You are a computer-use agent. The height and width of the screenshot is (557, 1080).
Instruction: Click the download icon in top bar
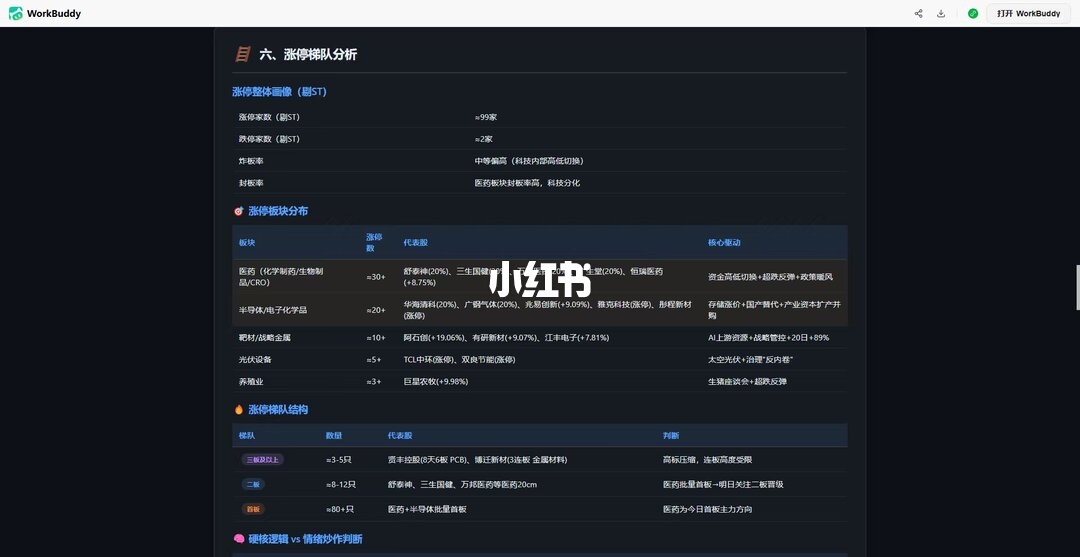pyautogui.click(x=941, y=13)
